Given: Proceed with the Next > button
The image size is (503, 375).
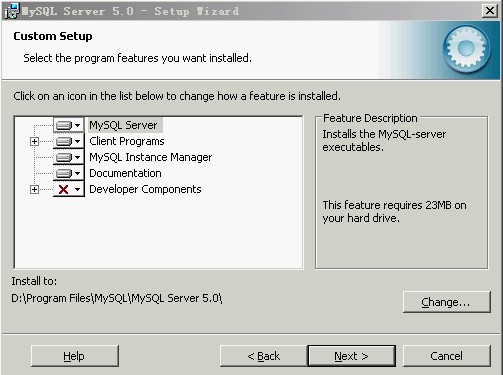Looking at the screenshot, I should point(352,356).
